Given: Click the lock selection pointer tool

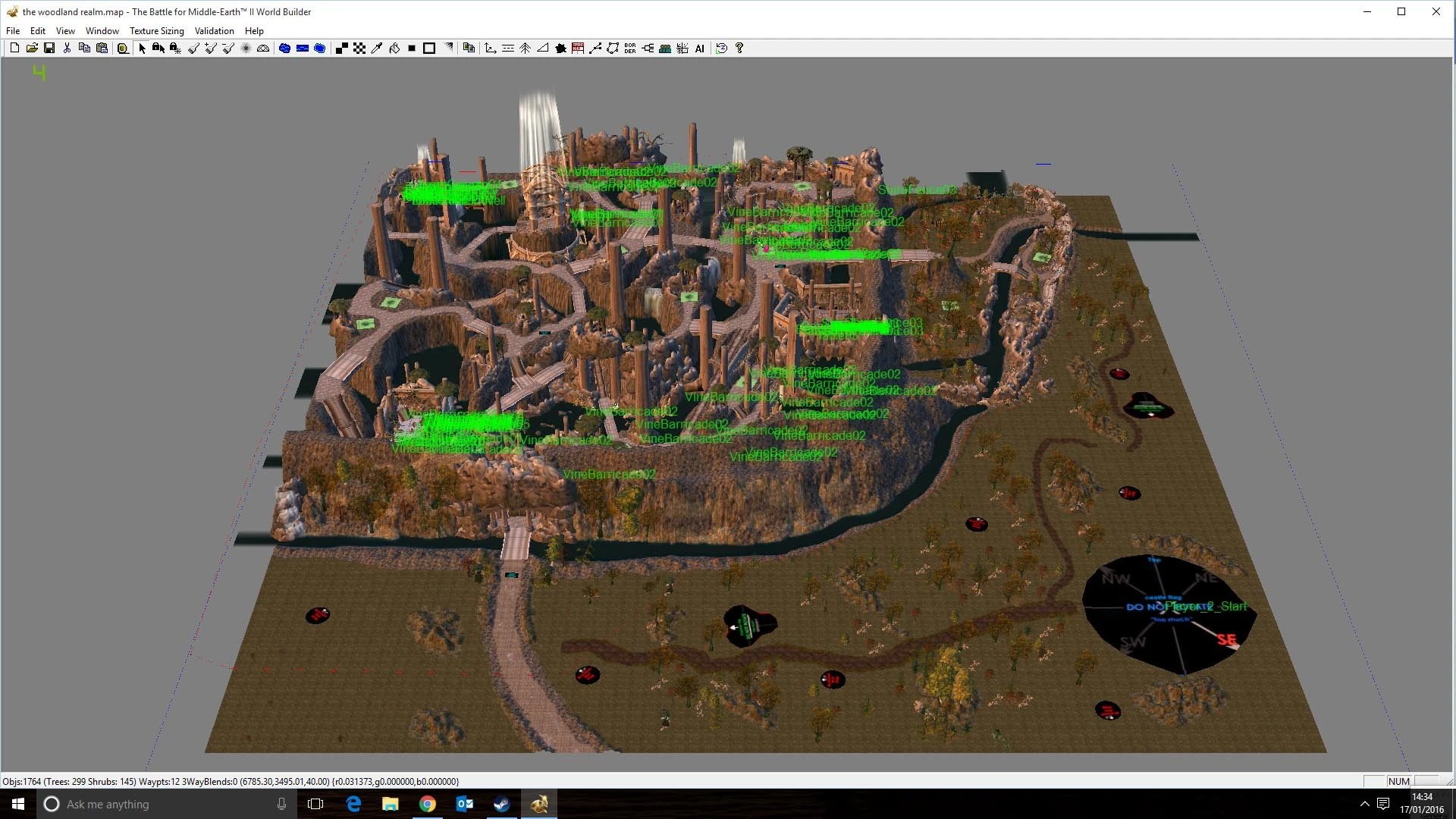Looking at the screenshot, I should pyautogui.click(x=158, y=48).
